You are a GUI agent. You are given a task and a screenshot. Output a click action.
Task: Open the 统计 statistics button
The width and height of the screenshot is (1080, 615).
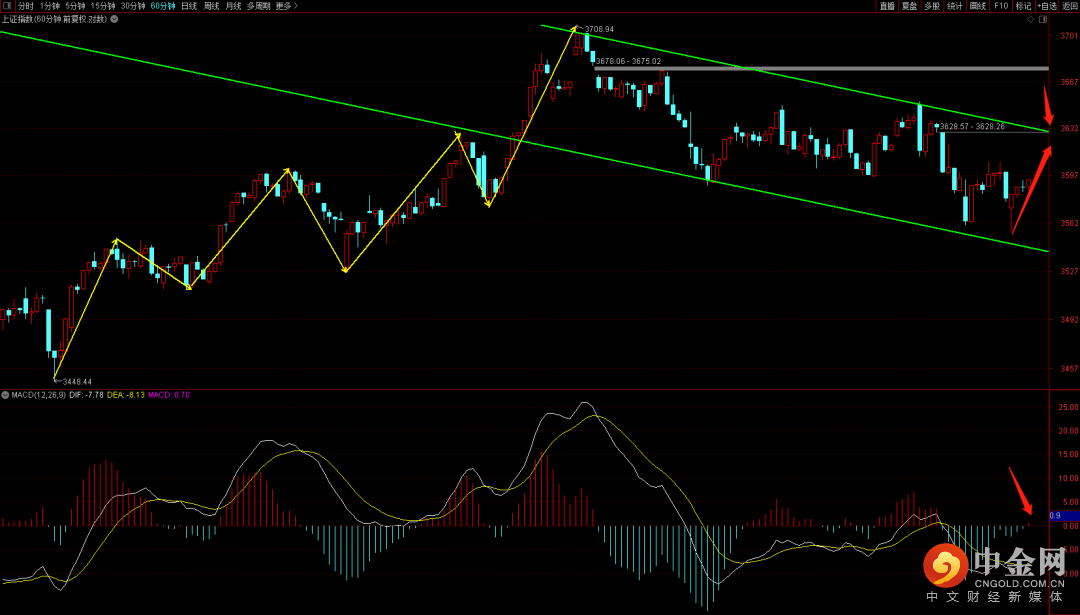(955, 6)
